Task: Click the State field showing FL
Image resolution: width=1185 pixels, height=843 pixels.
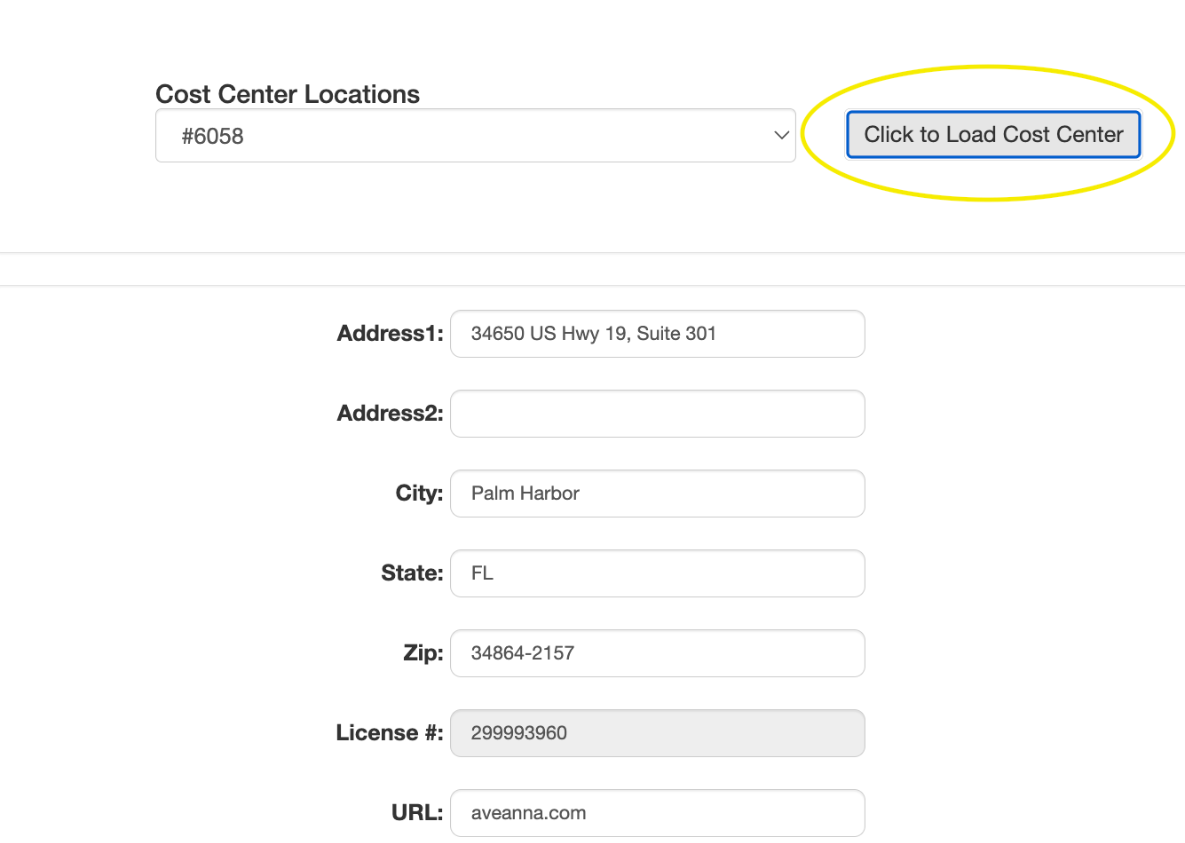Action: (x=657, y=574)
